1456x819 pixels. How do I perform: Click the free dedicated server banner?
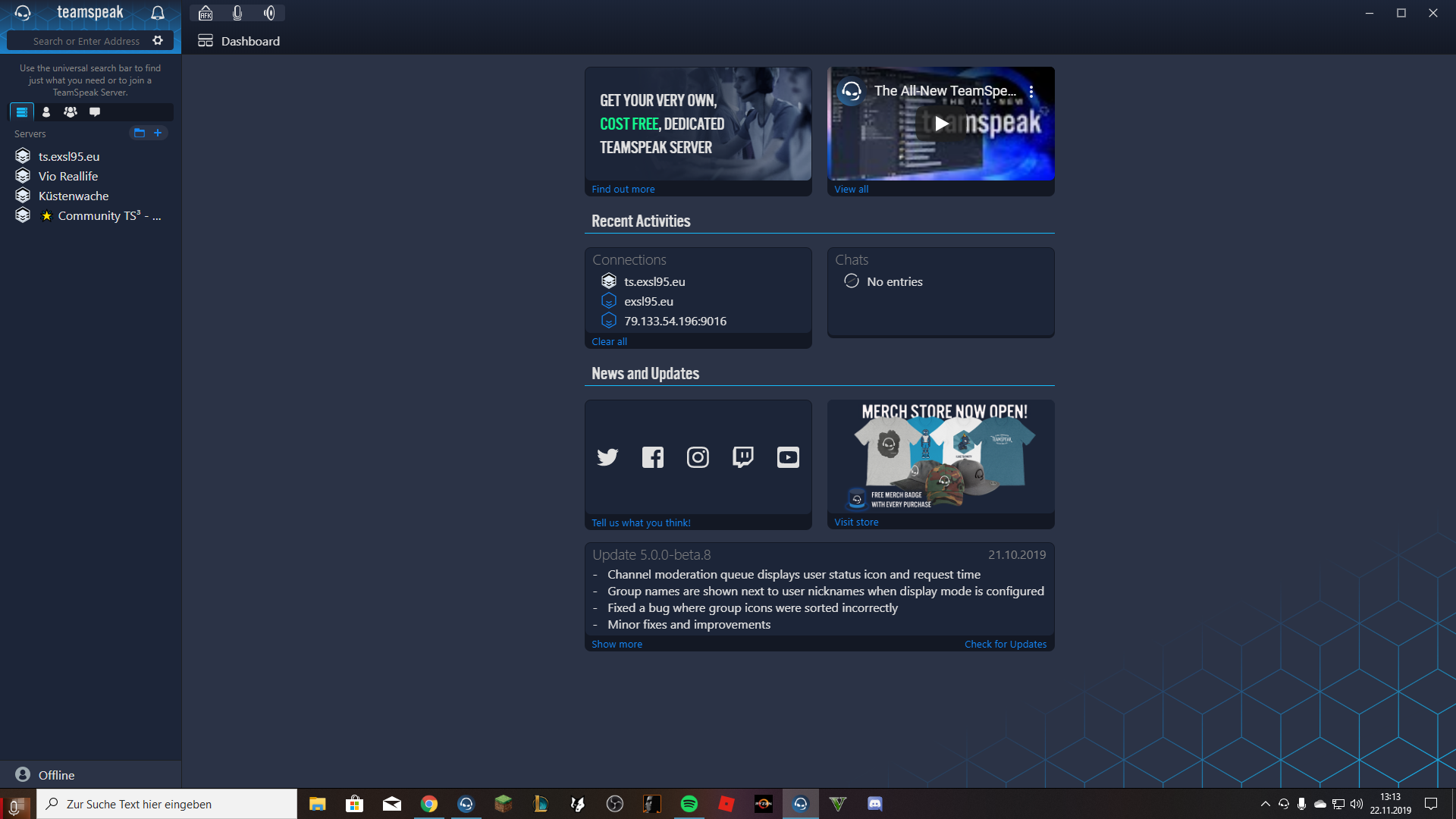click(x=698, y=124)
